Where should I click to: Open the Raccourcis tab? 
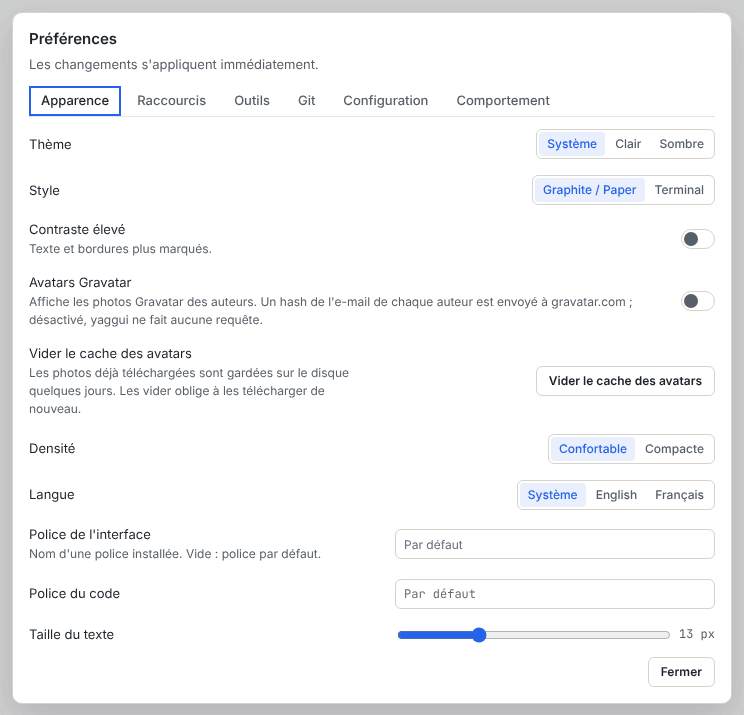click(171, 101)
